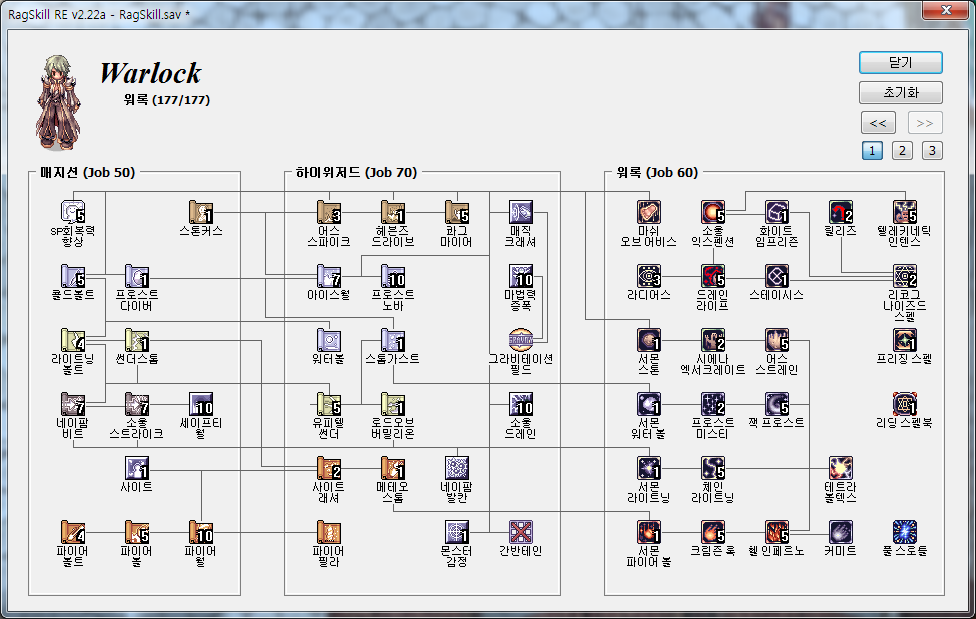Screen dimensions: 976x619
Task: Select the 텔레키네틱 인텐스 skill icon
Action: click(904, 212)
